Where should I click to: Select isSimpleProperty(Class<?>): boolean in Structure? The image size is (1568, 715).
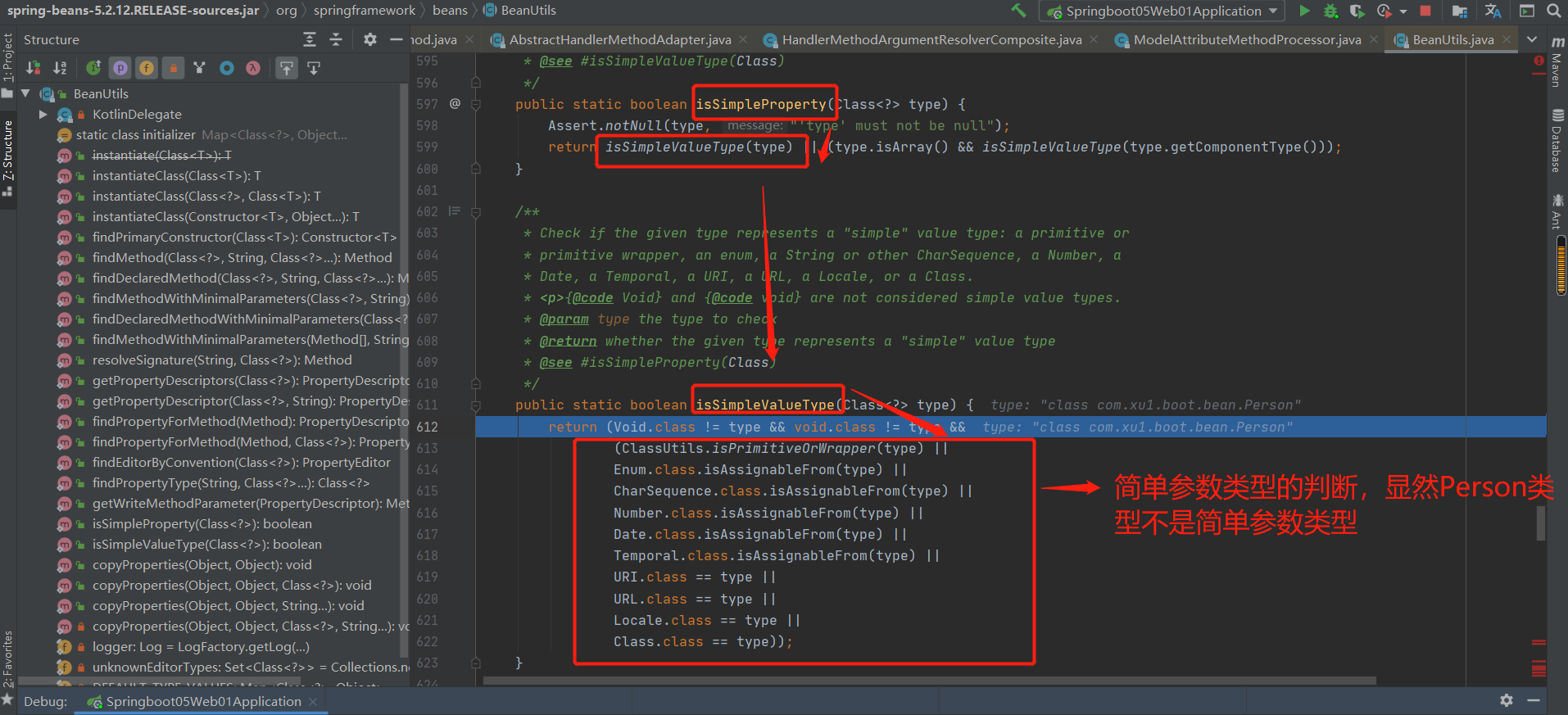click(202, 523)
